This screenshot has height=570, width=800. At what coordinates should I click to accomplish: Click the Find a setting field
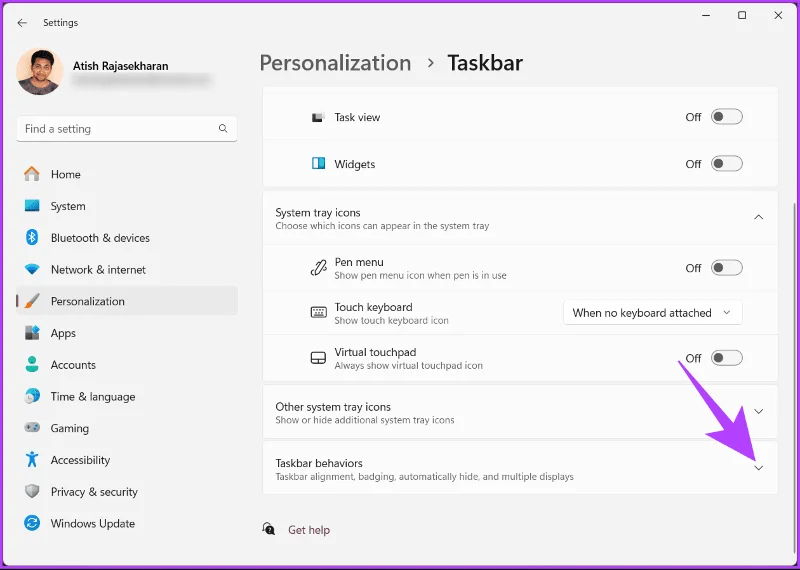pyautogui.click(x=127, y=129)
